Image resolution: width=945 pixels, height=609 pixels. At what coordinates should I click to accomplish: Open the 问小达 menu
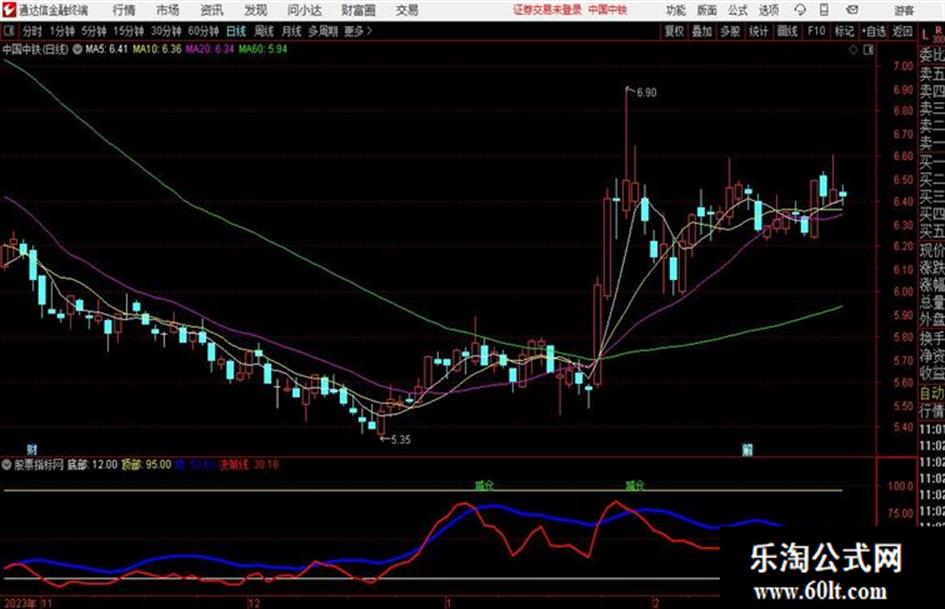pos(304,10)
